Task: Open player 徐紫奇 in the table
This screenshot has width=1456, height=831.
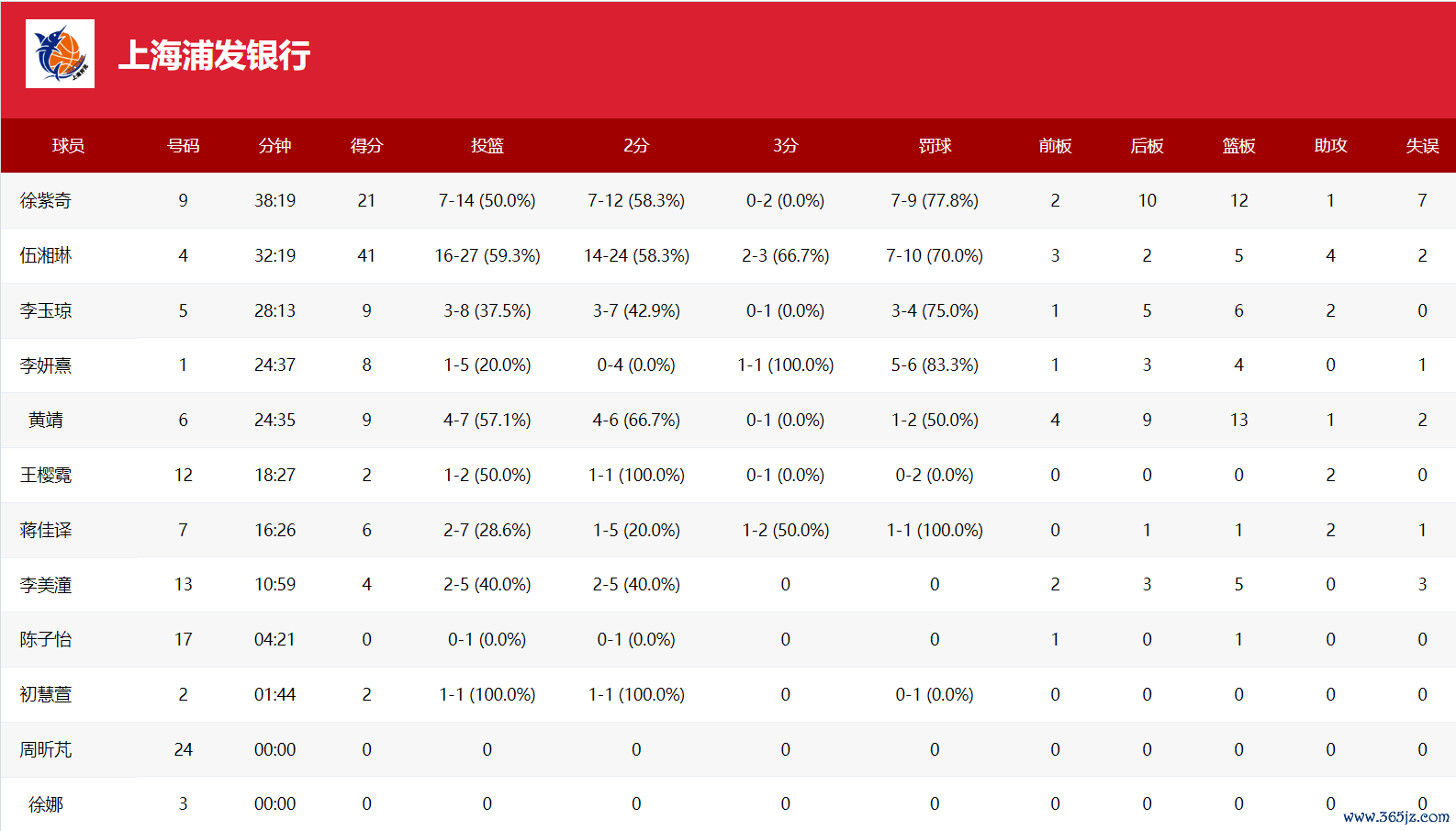Action: click(46, 200)
